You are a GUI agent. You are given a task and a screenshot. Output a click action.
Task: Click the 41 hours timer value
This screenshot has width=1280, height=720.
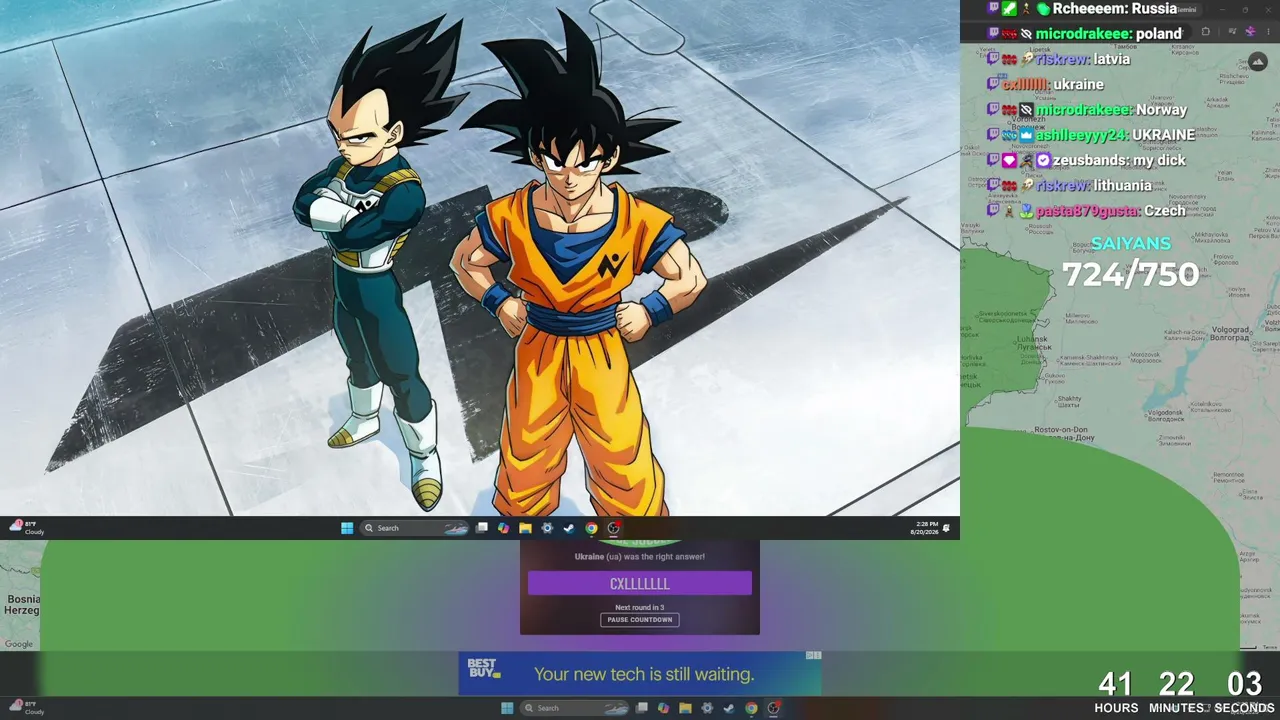(1116, 684)
